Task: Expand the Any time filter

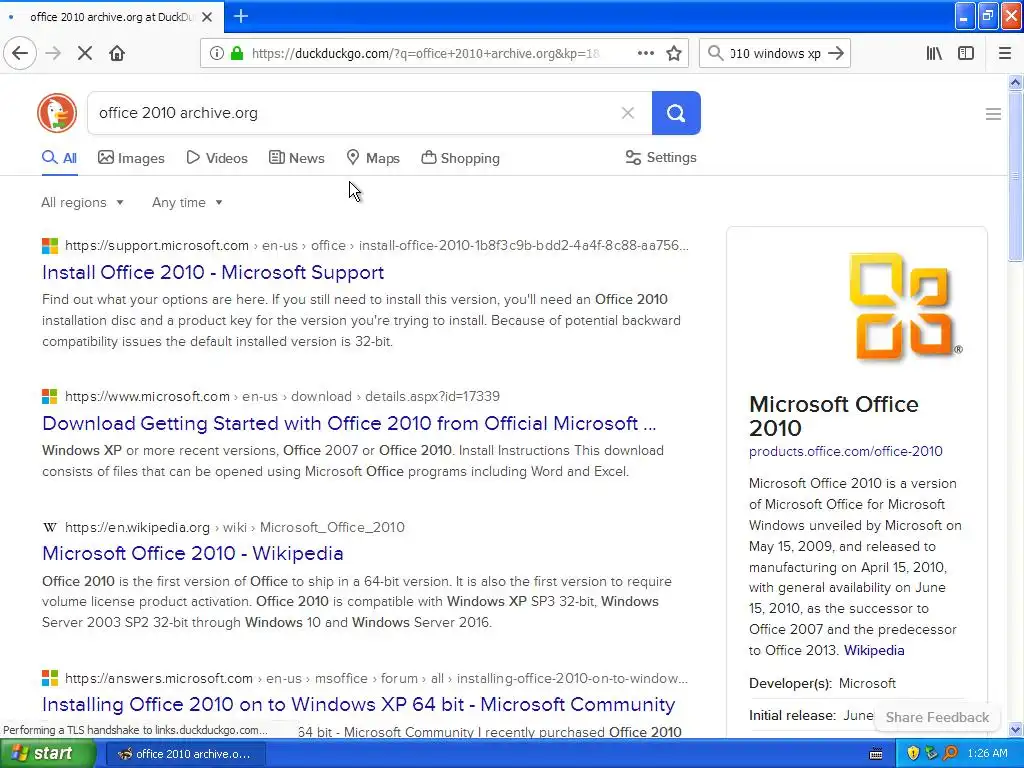Action: point(187,202)
